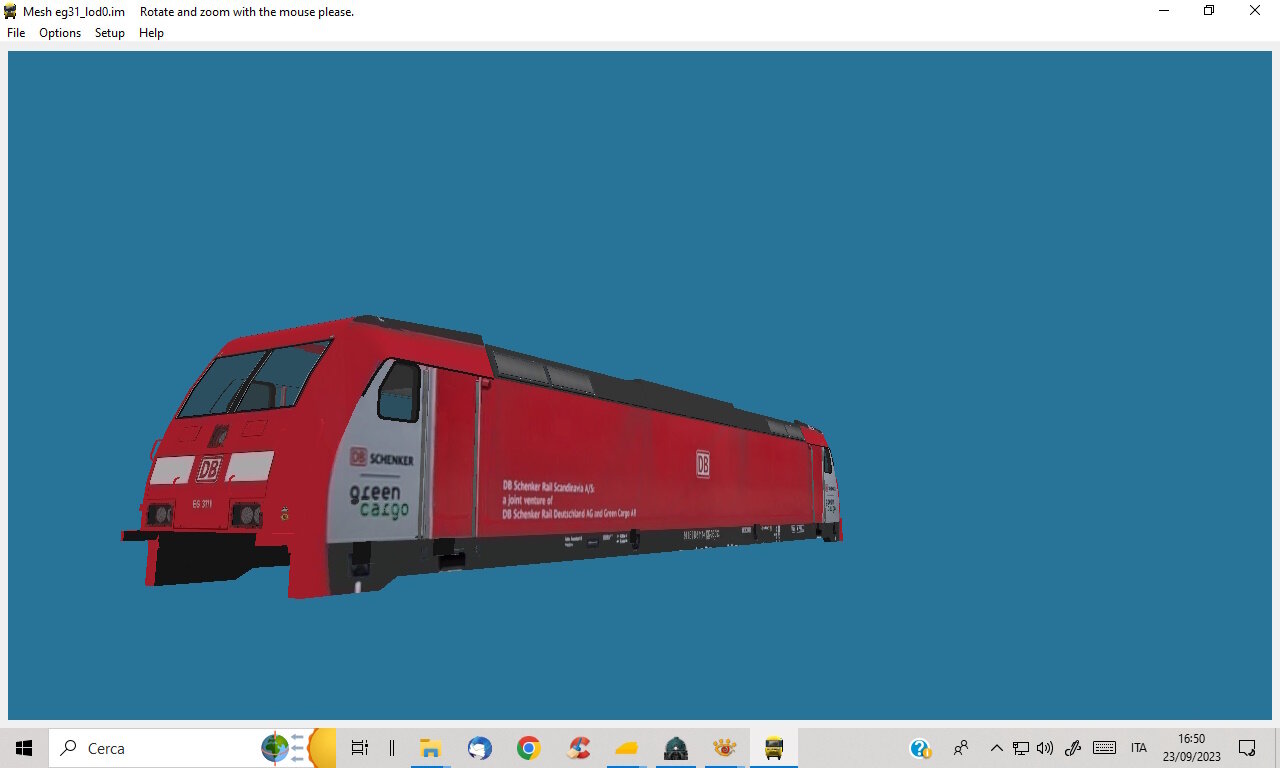Open the yellow wedge app on taskbar
The height and width of the screenshot is (768, 1280).
(x=627, y=748)
